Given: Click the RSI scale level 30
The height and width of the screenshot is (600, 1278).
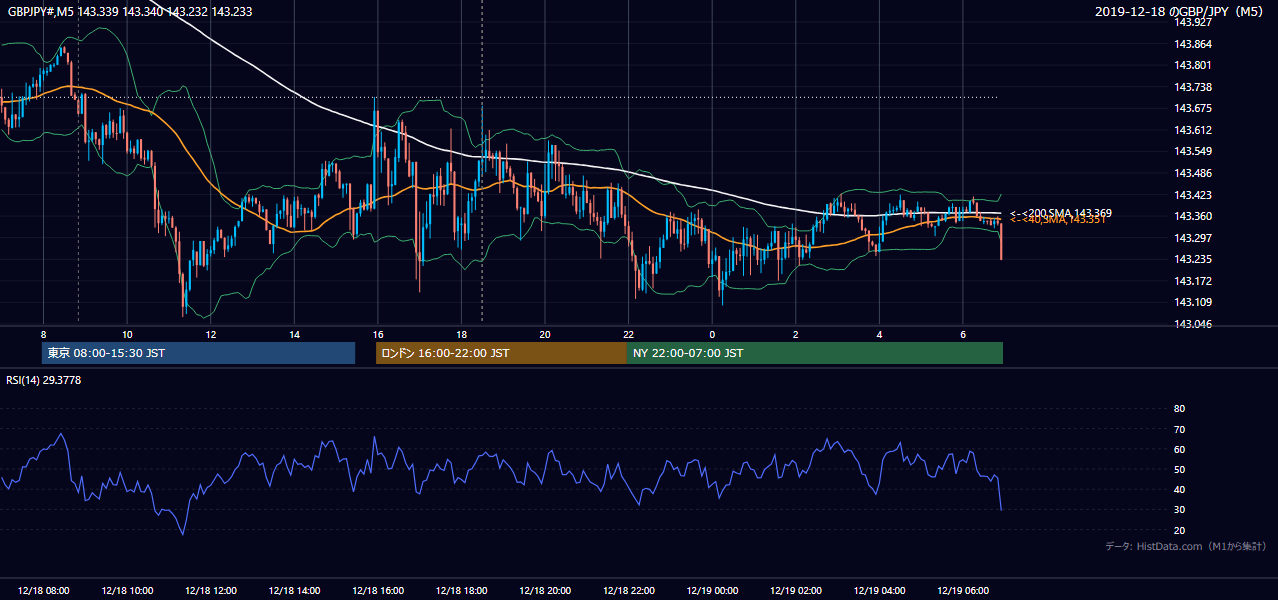Looking at the screenshot, I should tap(1179, 509).
